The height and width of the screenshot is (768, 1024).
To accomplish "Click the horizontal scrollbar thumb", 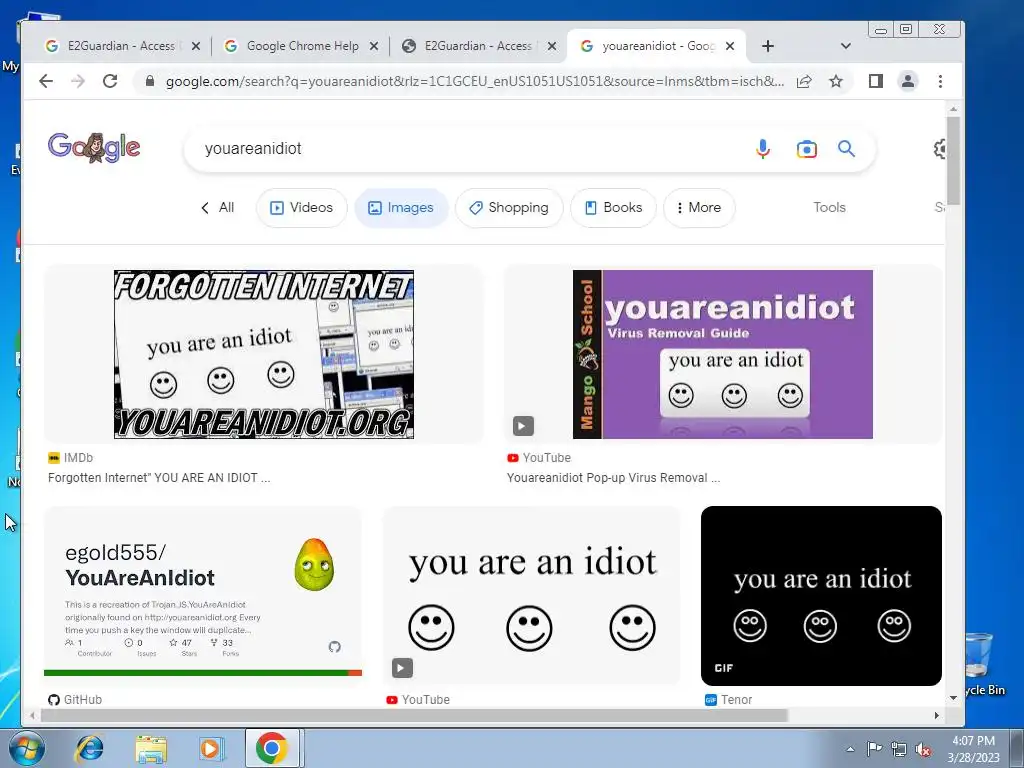I will [x=414, y=715].
